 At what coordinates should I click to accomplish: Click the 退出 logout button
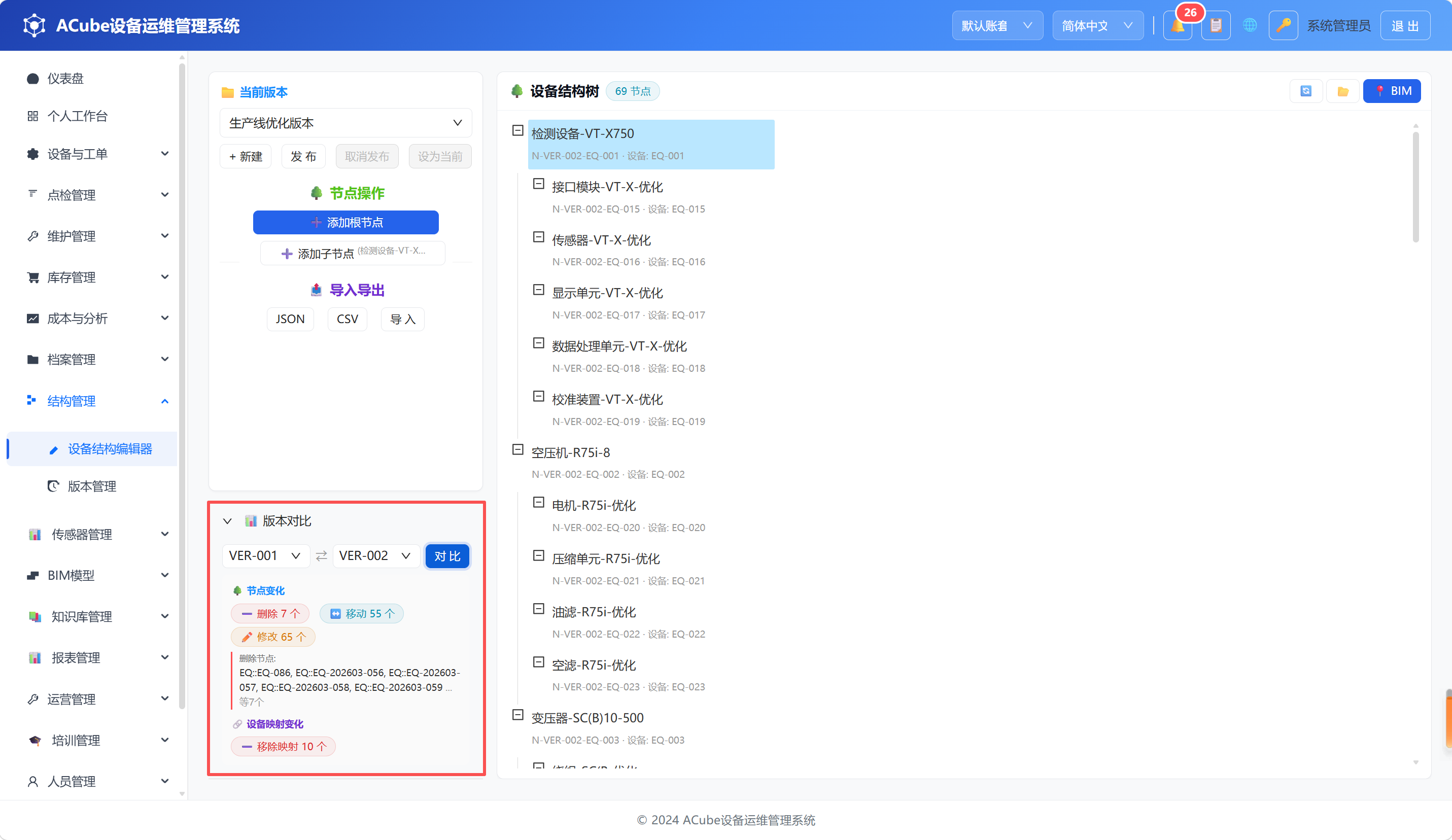pos(1405,26)
